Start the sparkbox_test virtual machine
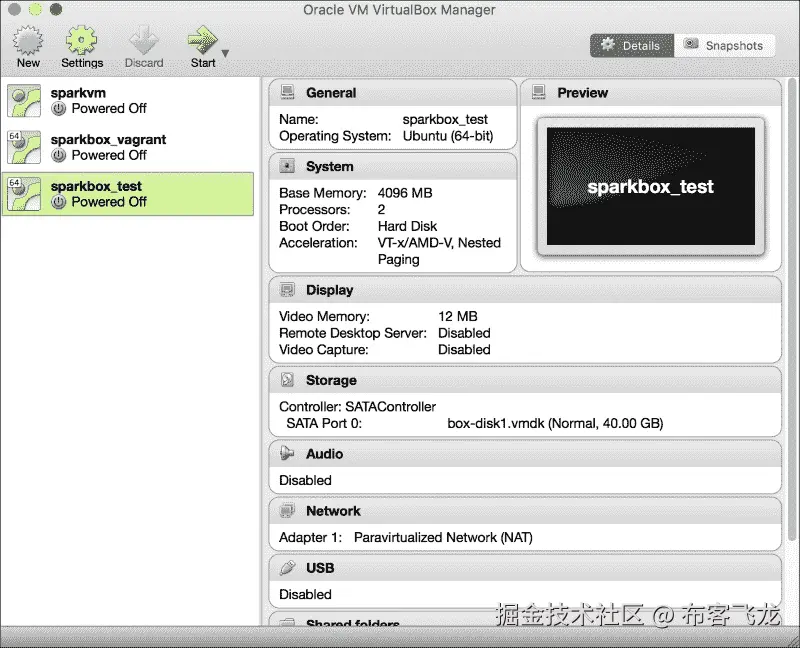This screenshot has height=648, width=800. tap(200, 40)
